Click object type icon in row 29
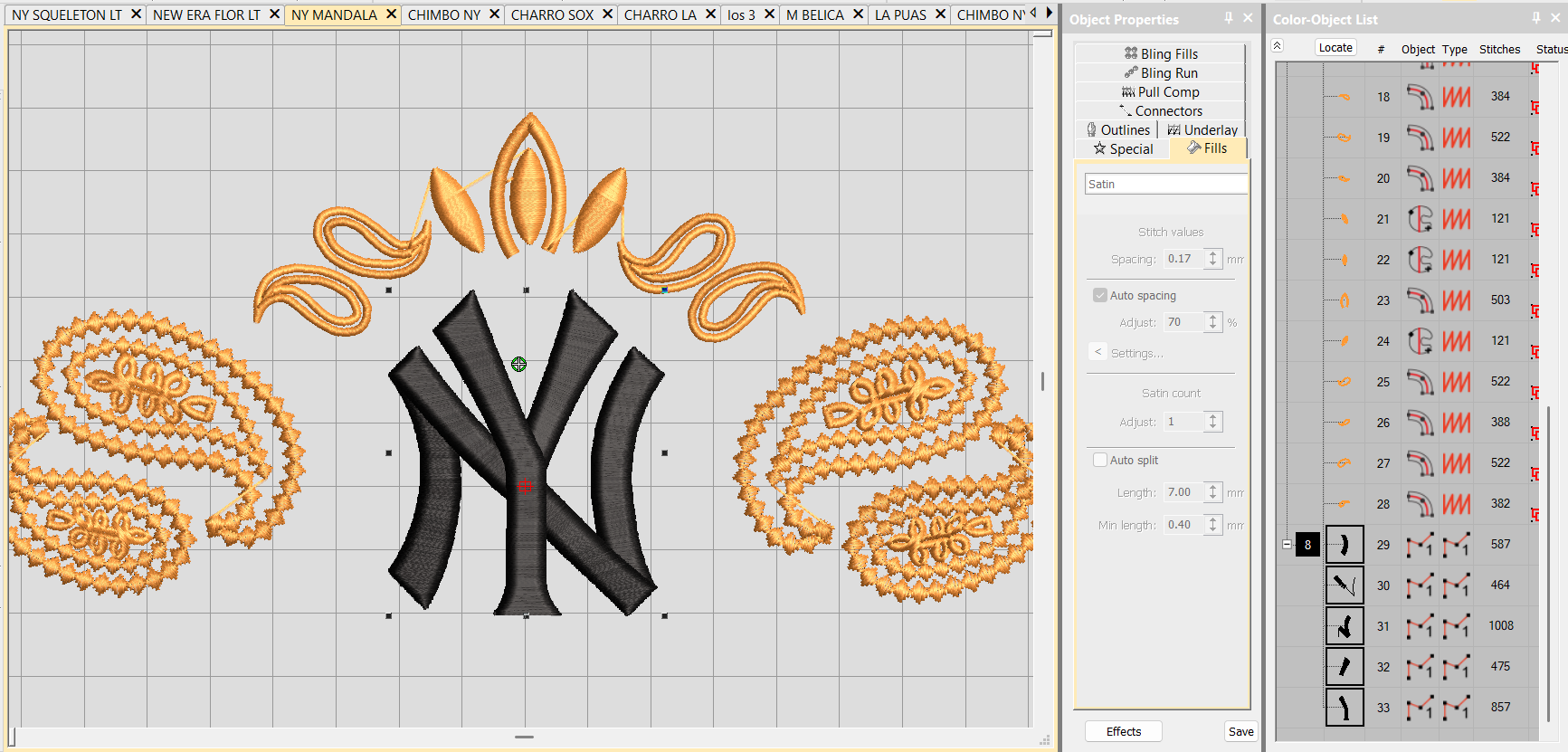 (x=1420, y=545)
